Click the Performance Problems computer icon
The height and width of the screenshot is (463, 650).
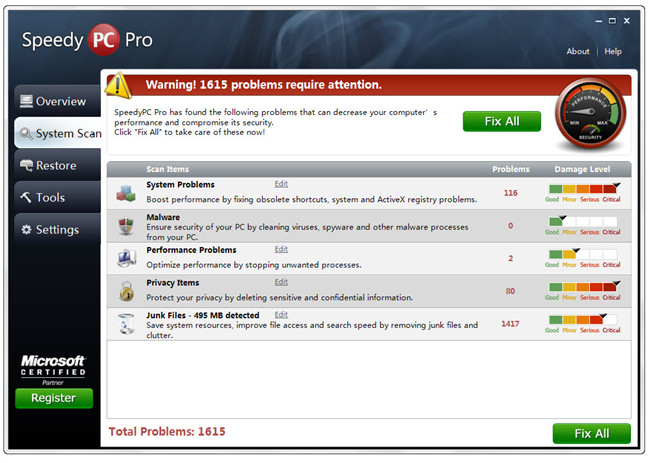[x=126, y=258]
